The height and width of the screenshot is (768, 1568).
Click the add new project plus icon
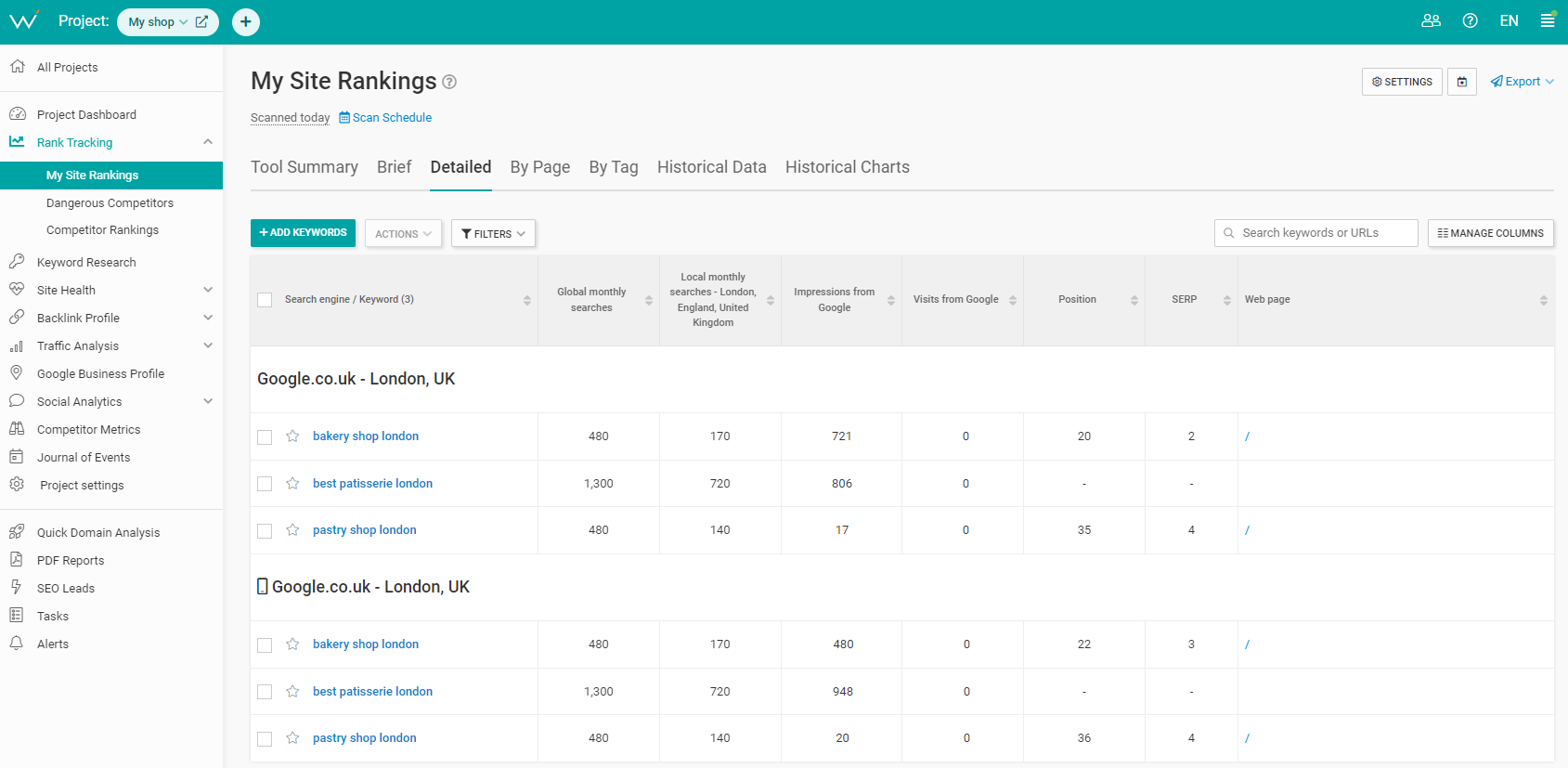[x=246, y=21]
